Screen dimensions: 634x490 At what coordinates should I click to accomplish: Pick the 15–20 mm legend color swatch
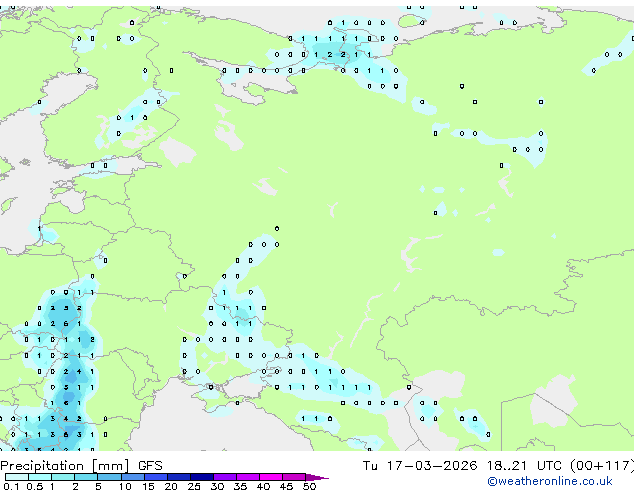pyautogui.click(x=156, y=477)
